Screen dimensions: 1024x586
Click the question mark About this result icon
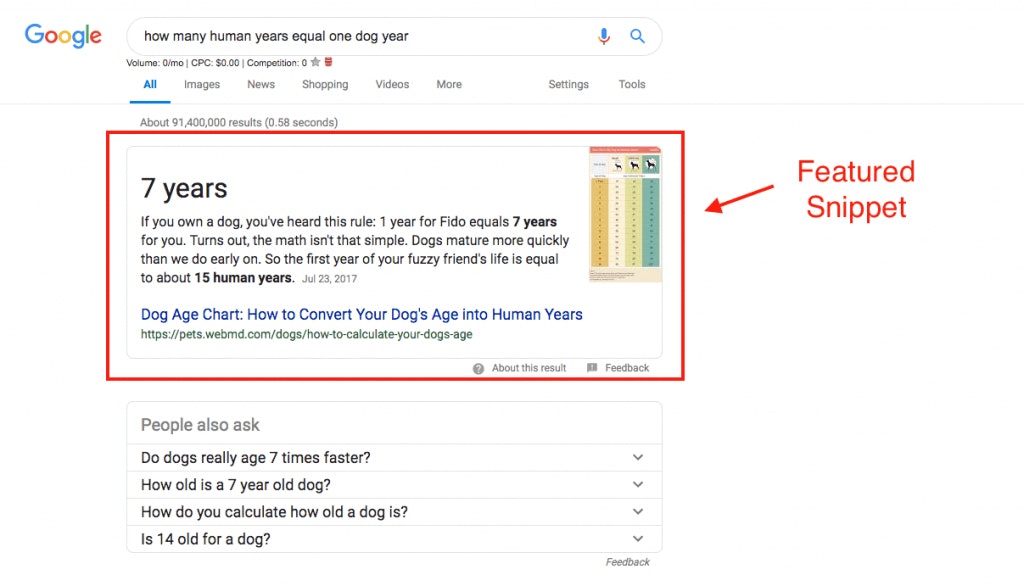479,368
